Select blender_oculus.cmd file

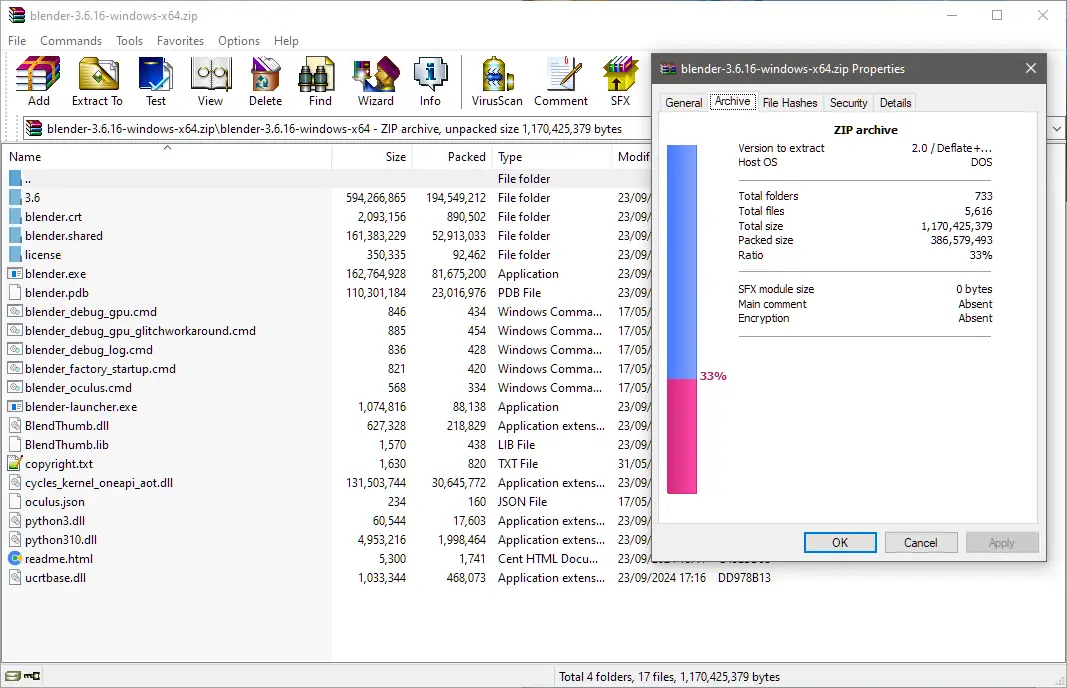78,388
